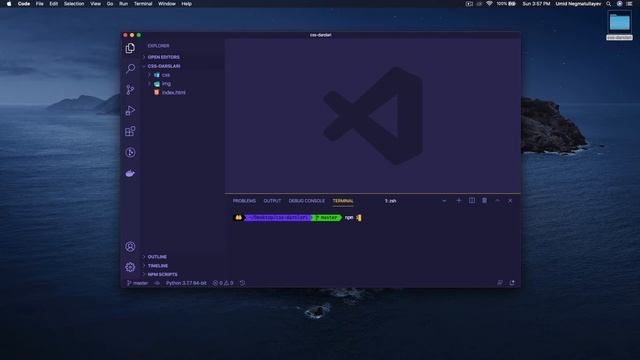Kill terminal with trash icon
This screenshot has height=360, width=640.
click(484, 200)
